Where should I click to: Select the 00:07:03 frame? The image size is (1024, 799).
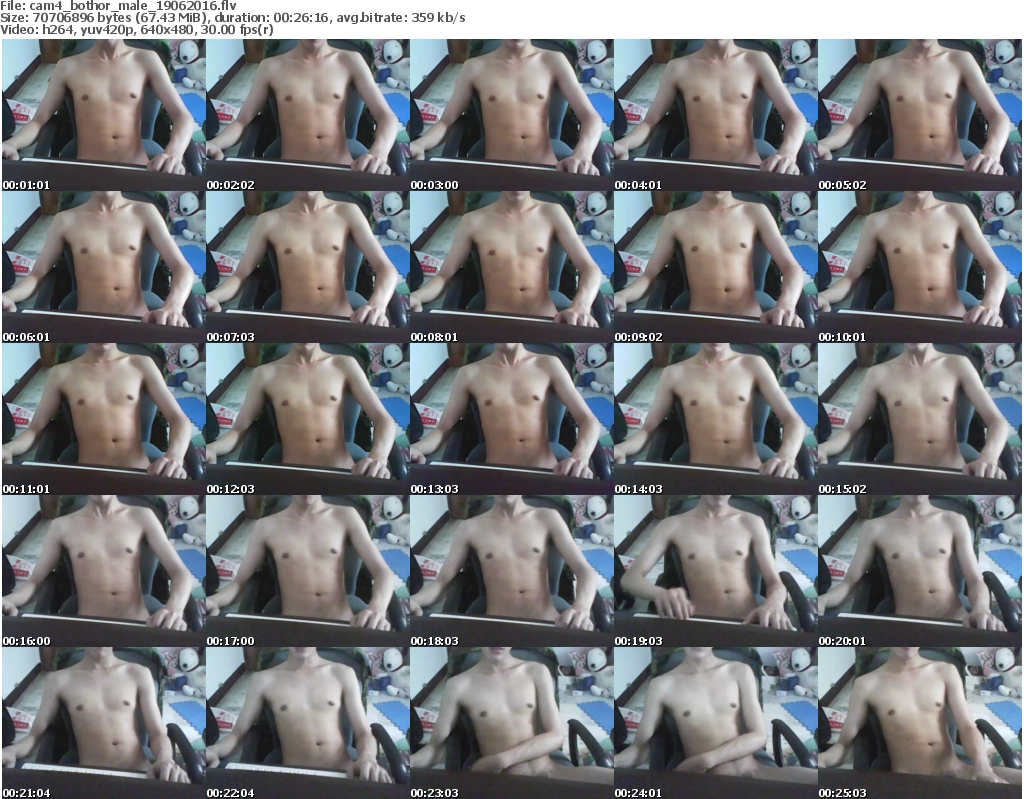click(x=308, y=267)
